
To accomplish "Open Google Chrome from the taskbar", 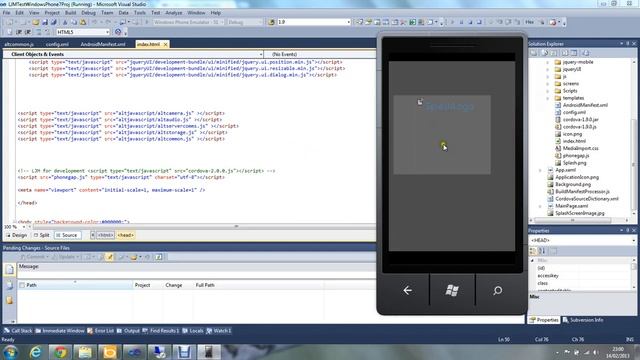I will point(60,352).
